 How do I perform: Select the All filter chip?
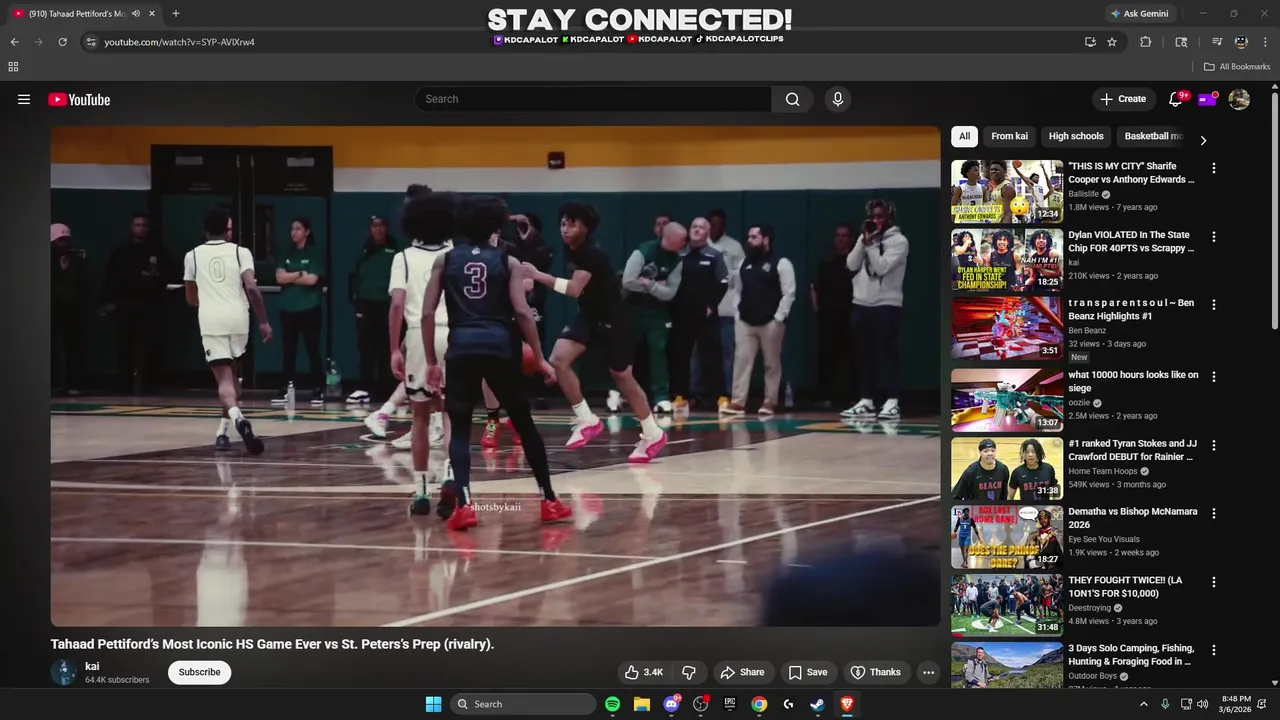964,136
